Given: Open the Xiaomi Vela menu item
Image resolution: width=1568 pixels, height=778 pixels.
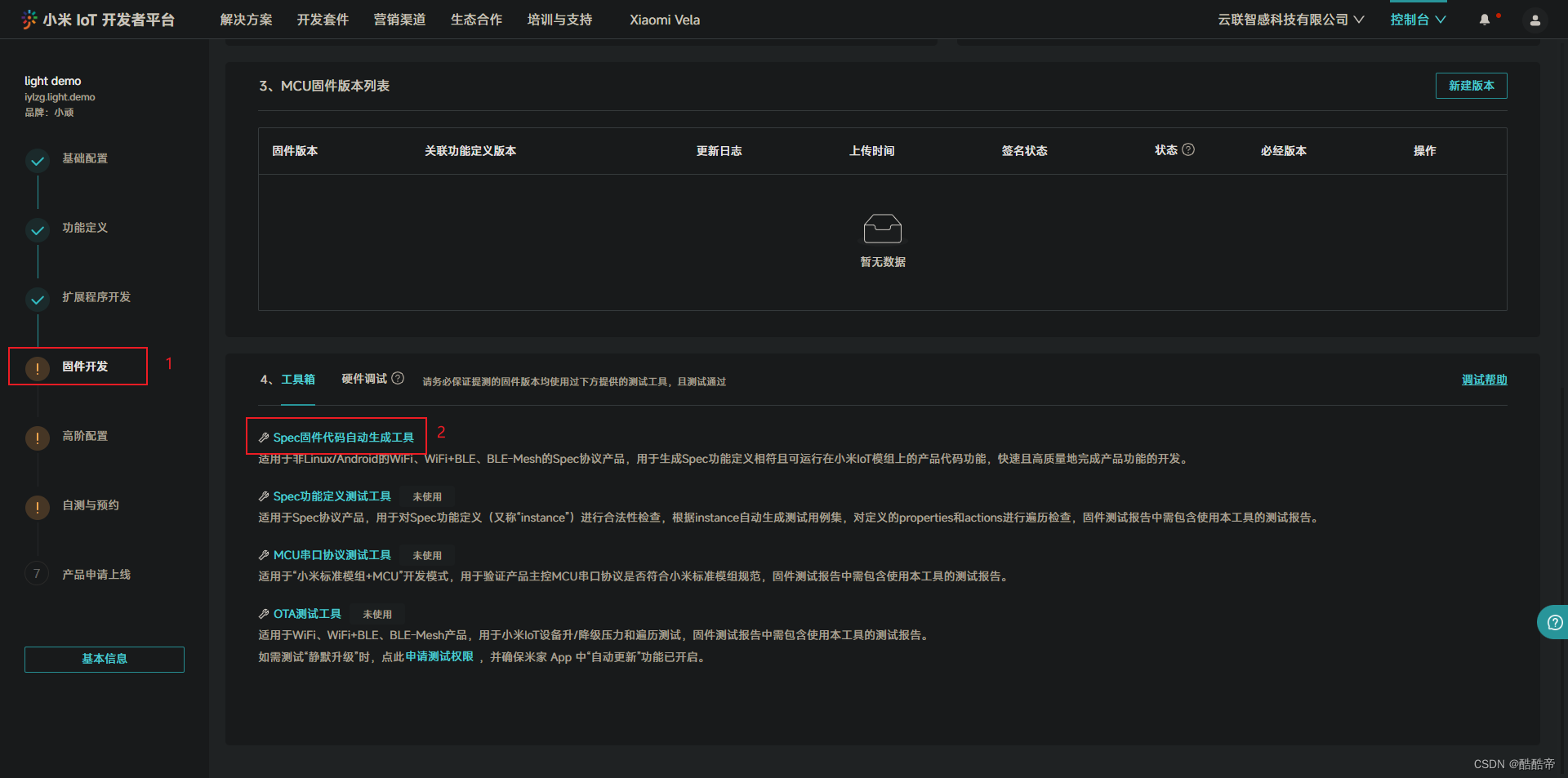Looking at the screenshot, I should 665,20.
